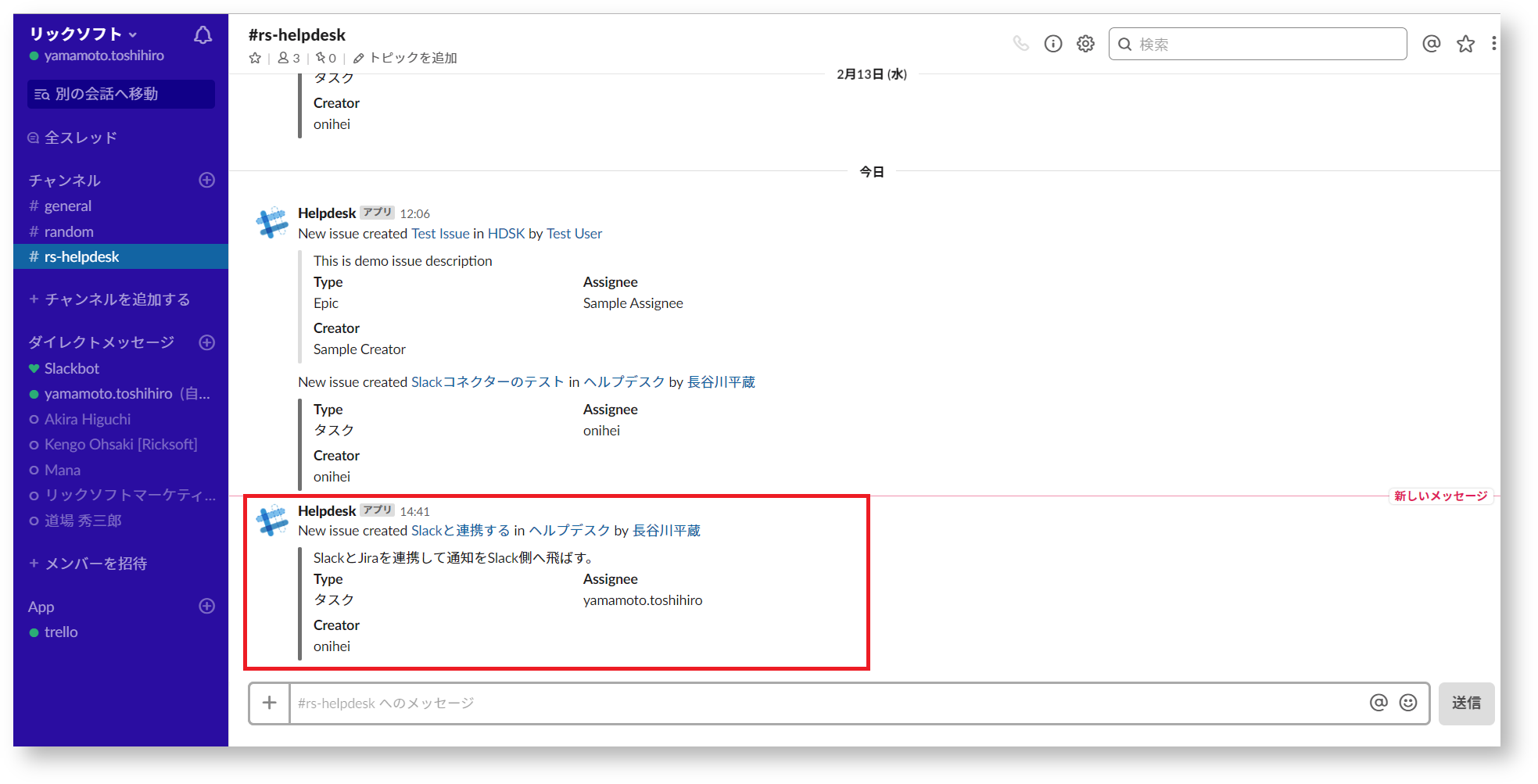Show channel details info icon
The image size is (1538, 784).
1053,44
